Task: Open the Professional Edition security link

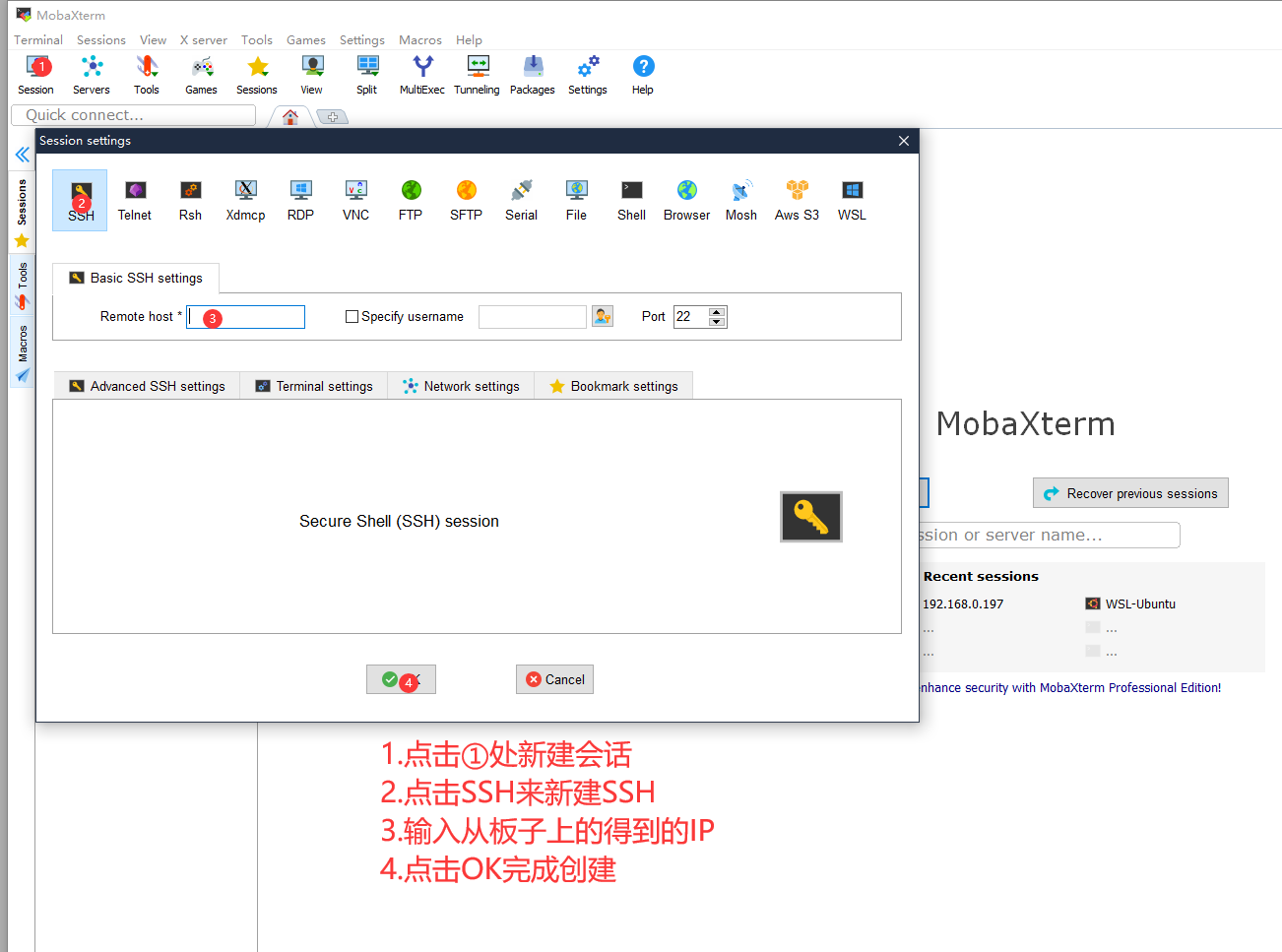Action: pyautogui.click(x=1070, y=688)
